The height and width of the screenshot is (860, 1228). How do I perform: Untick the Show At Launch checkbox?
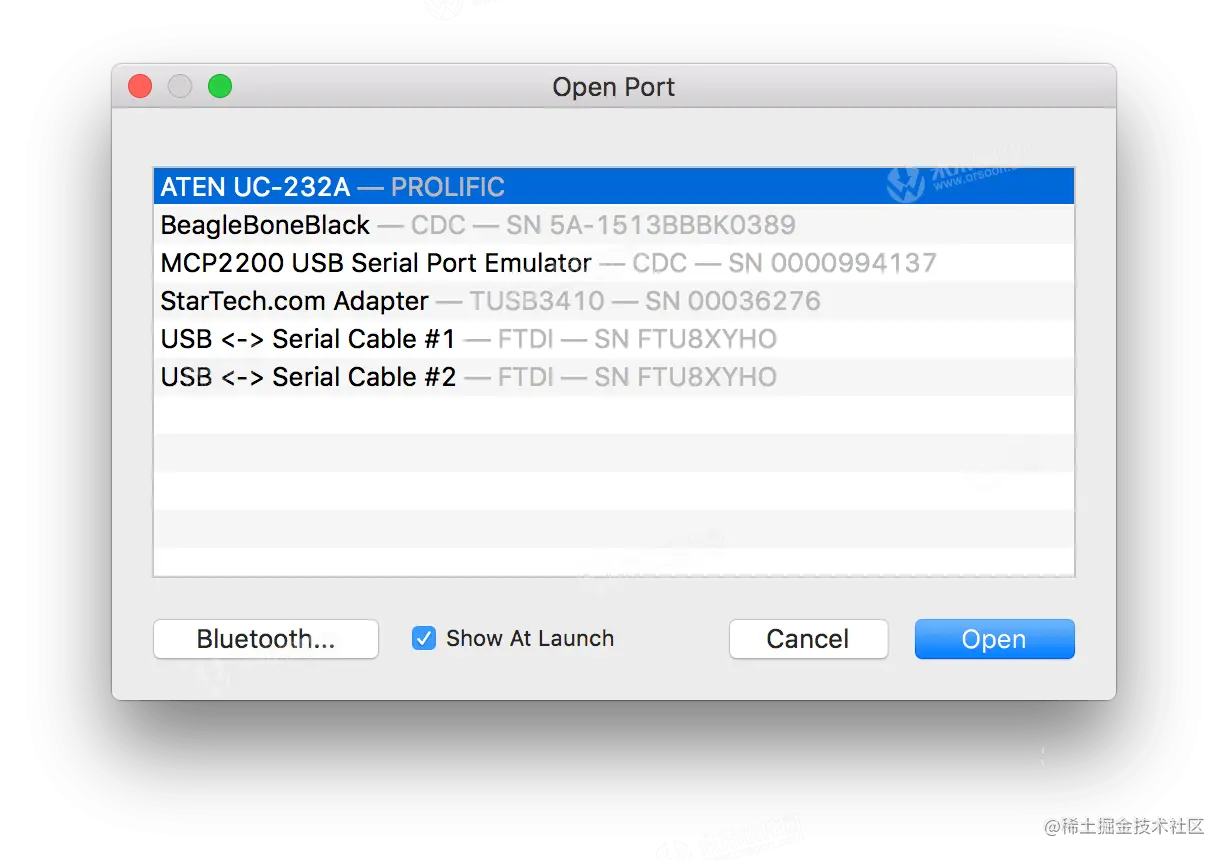click(424, 638)
